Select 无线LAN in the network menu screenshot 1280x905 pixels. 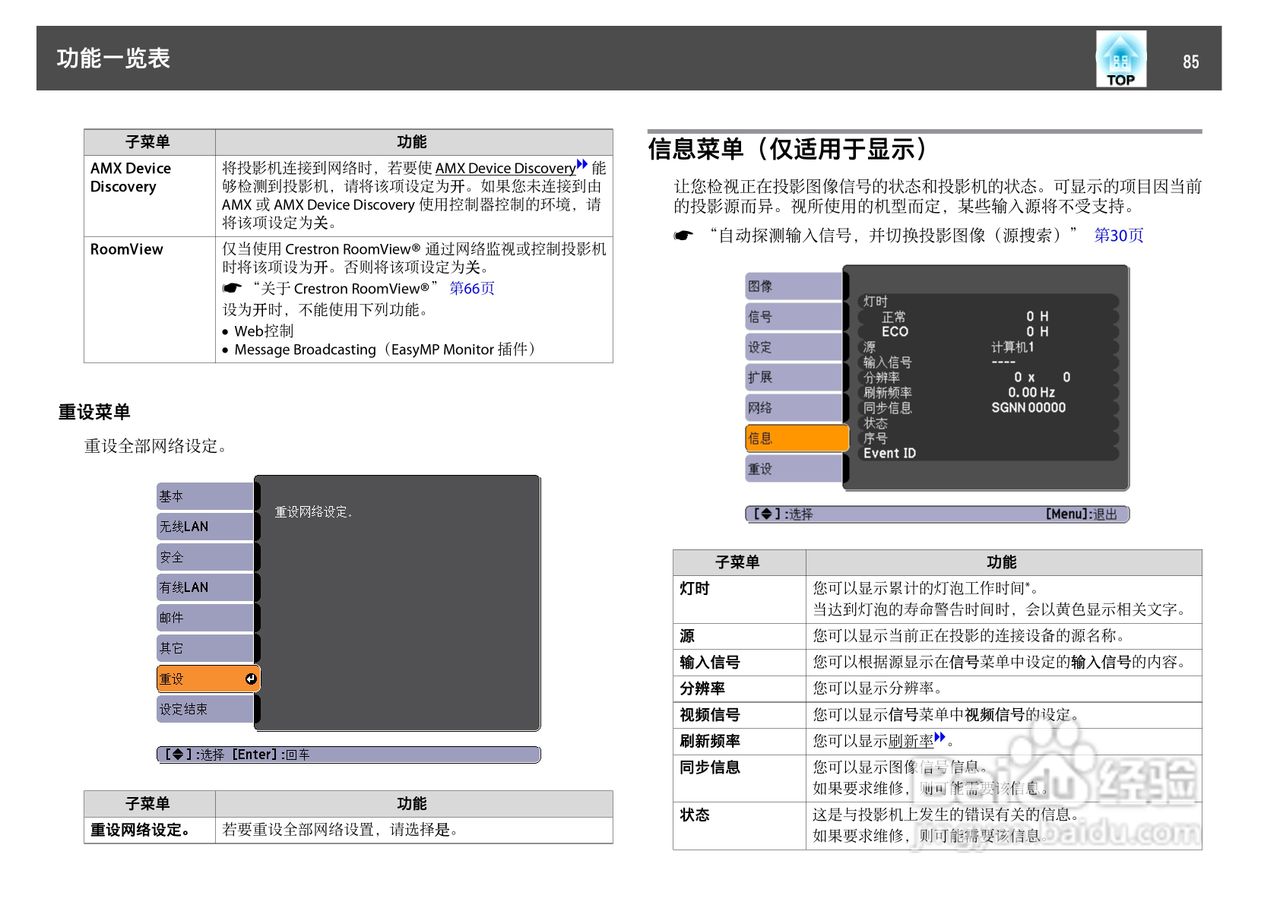[x=205, y=526]
